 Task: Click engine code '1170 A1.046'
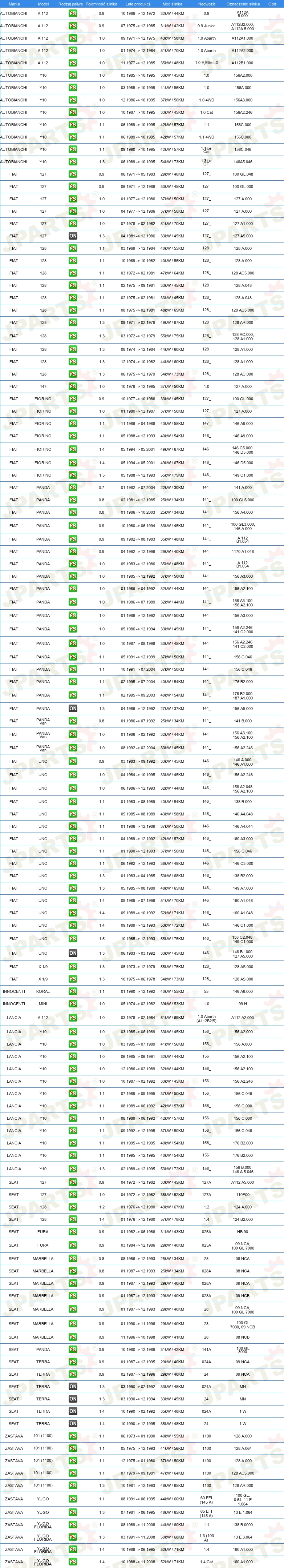(243, 552)
